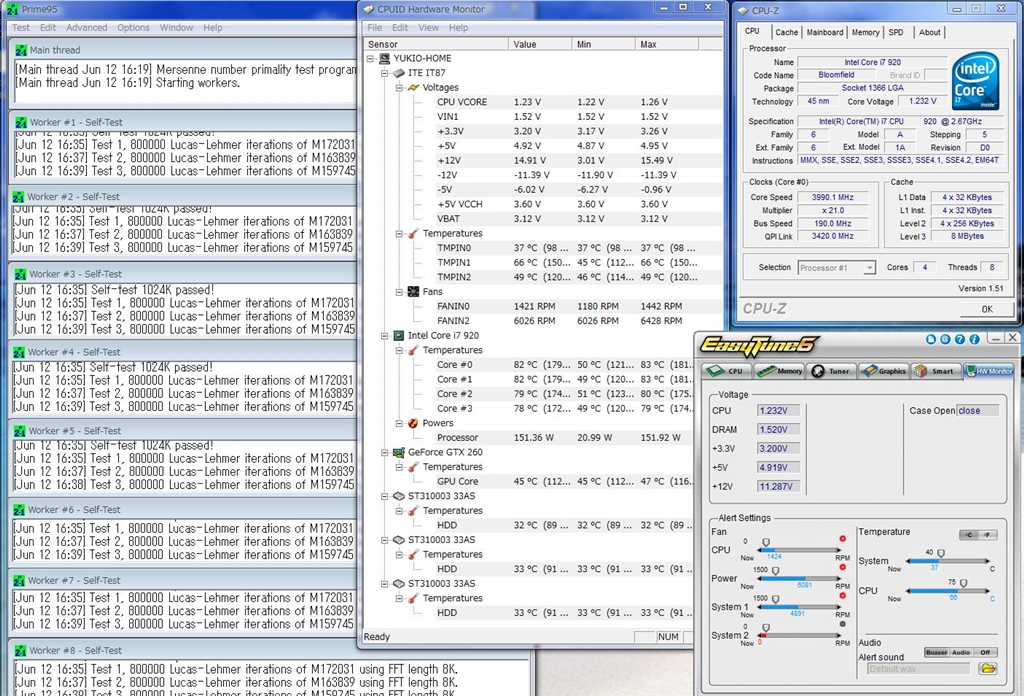The image size is (1024, 696).
Task: Click GeForce GTX 260 card icon
Action: click(399, 452)
